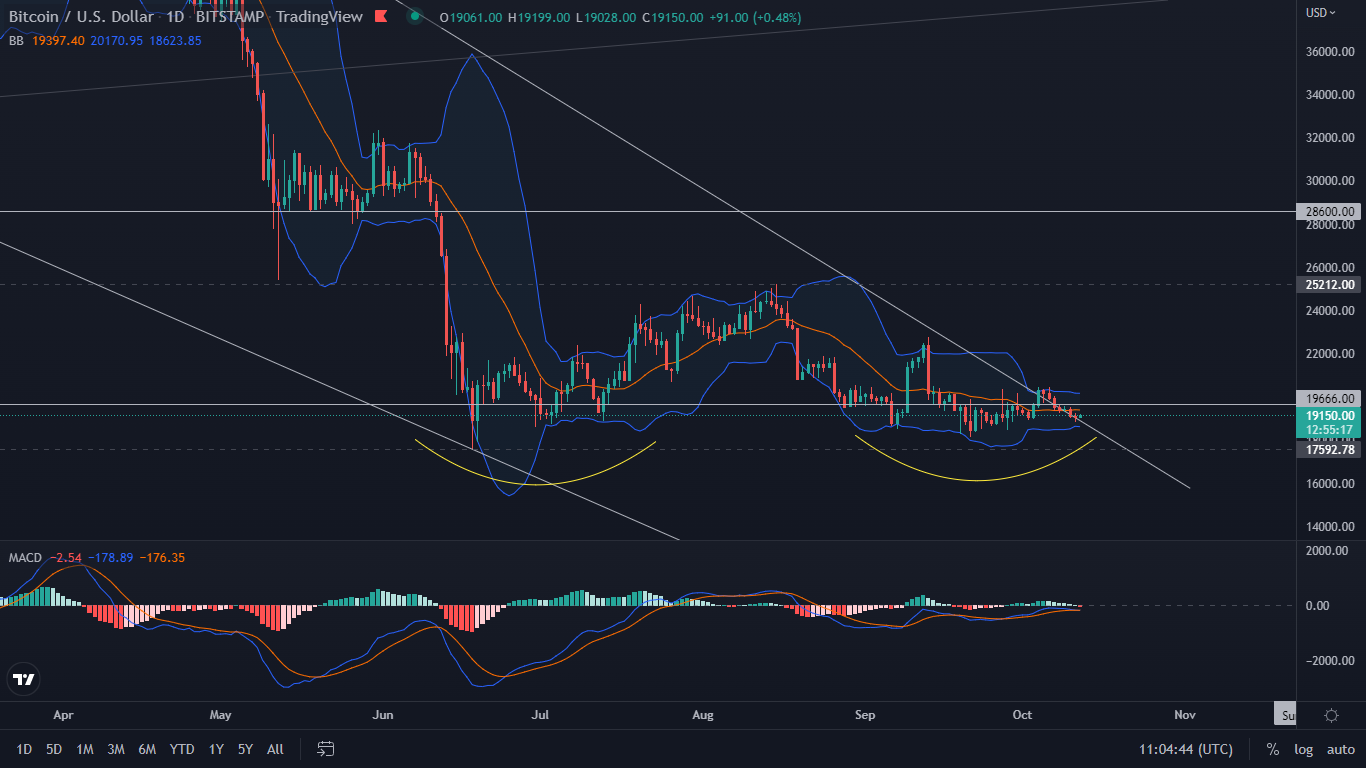The width and height of the screenshot is (1366, 768).
Task: Toggle percent scale mode
Action: coord(1272,749)
